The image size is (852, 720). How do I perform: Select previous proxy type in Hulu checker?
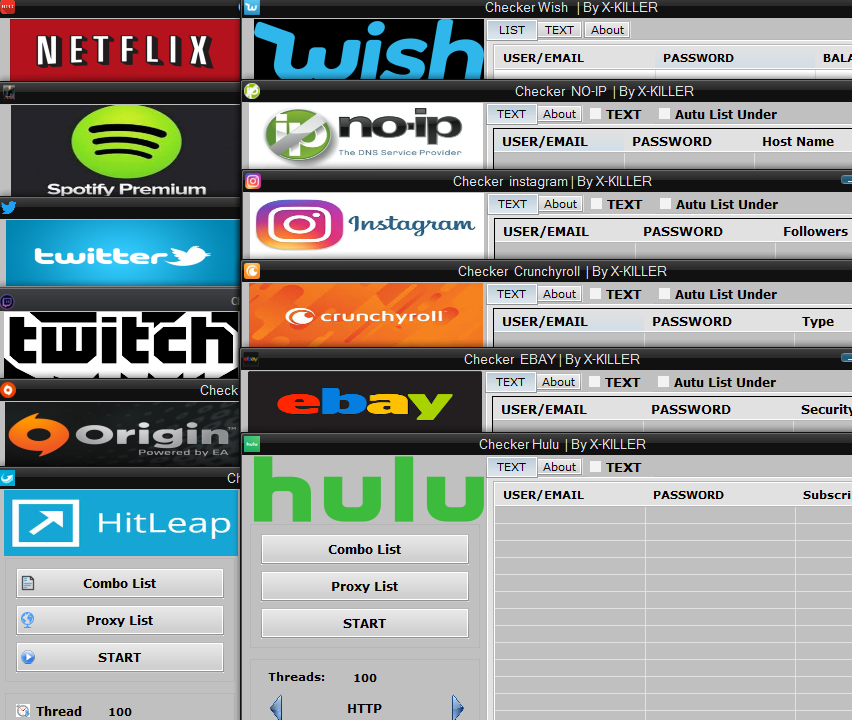[x=276, y=708]
